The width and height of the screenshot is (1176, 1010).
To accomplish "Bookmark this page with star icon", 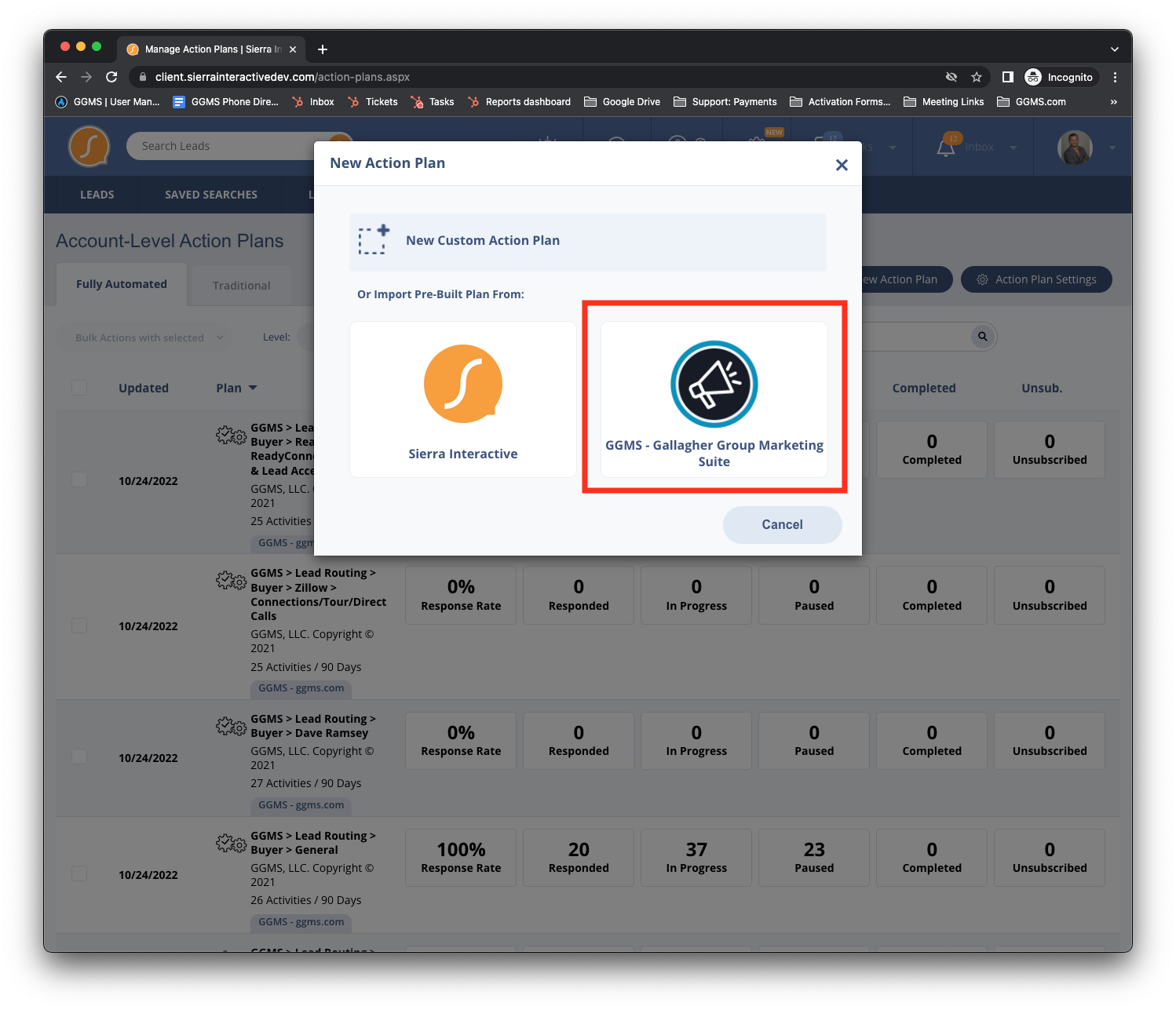I will coord(977,77).
